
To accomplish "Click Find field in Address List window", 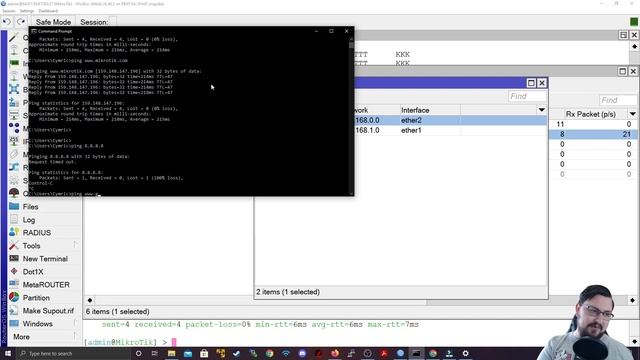I will click(x=527, y=96).
